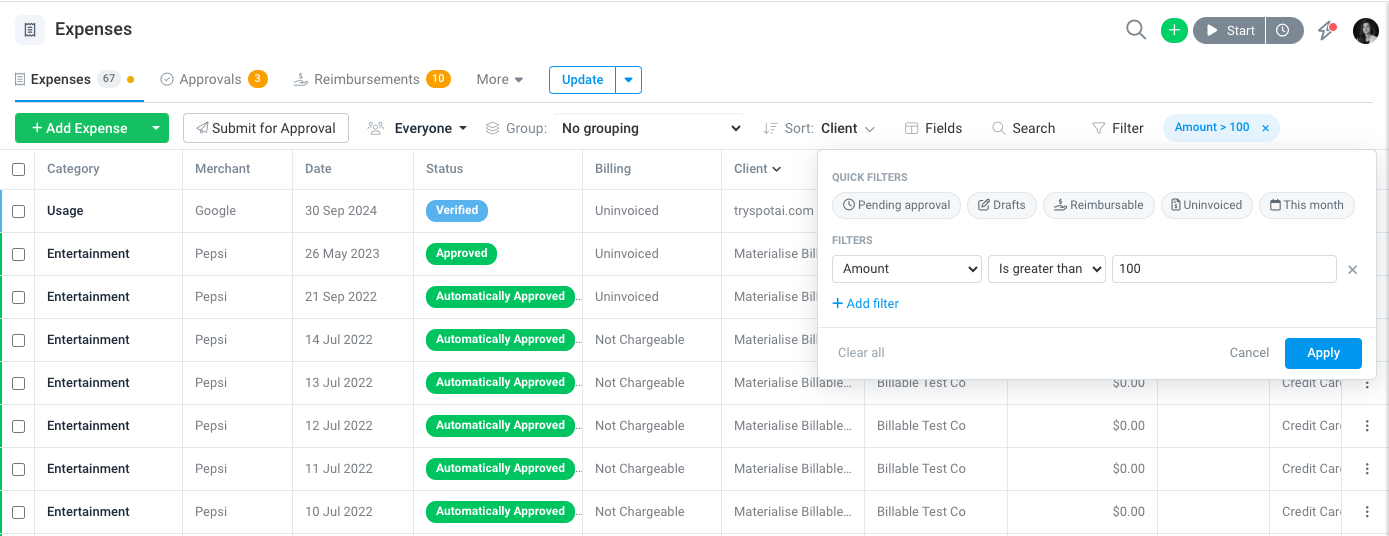This screenshot has width=1389, height=536.
Task: Open the timer clock icon beside Start
Action: click(x=1284, y=30)
